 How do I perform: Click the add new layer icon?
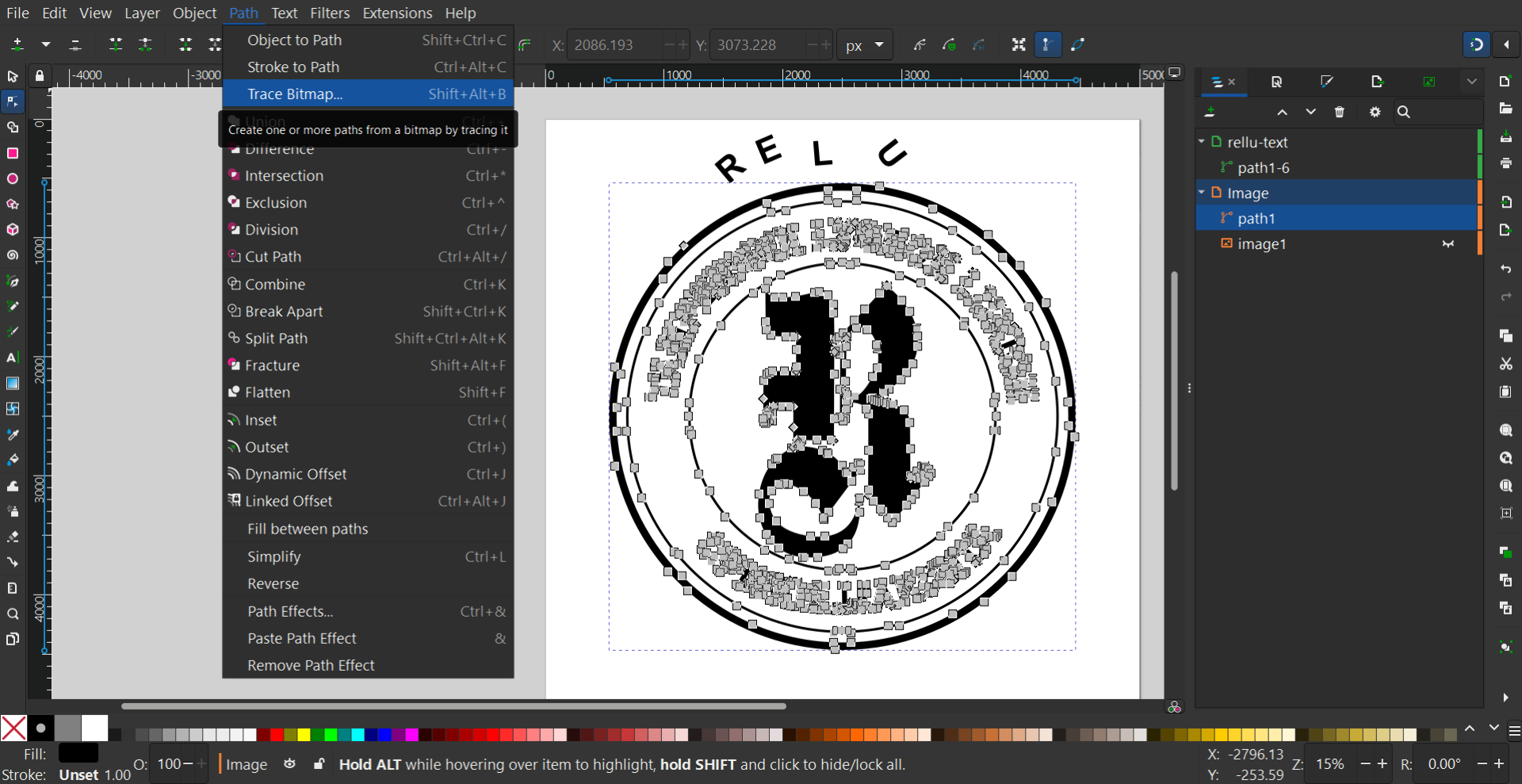tap(1210, 112)
